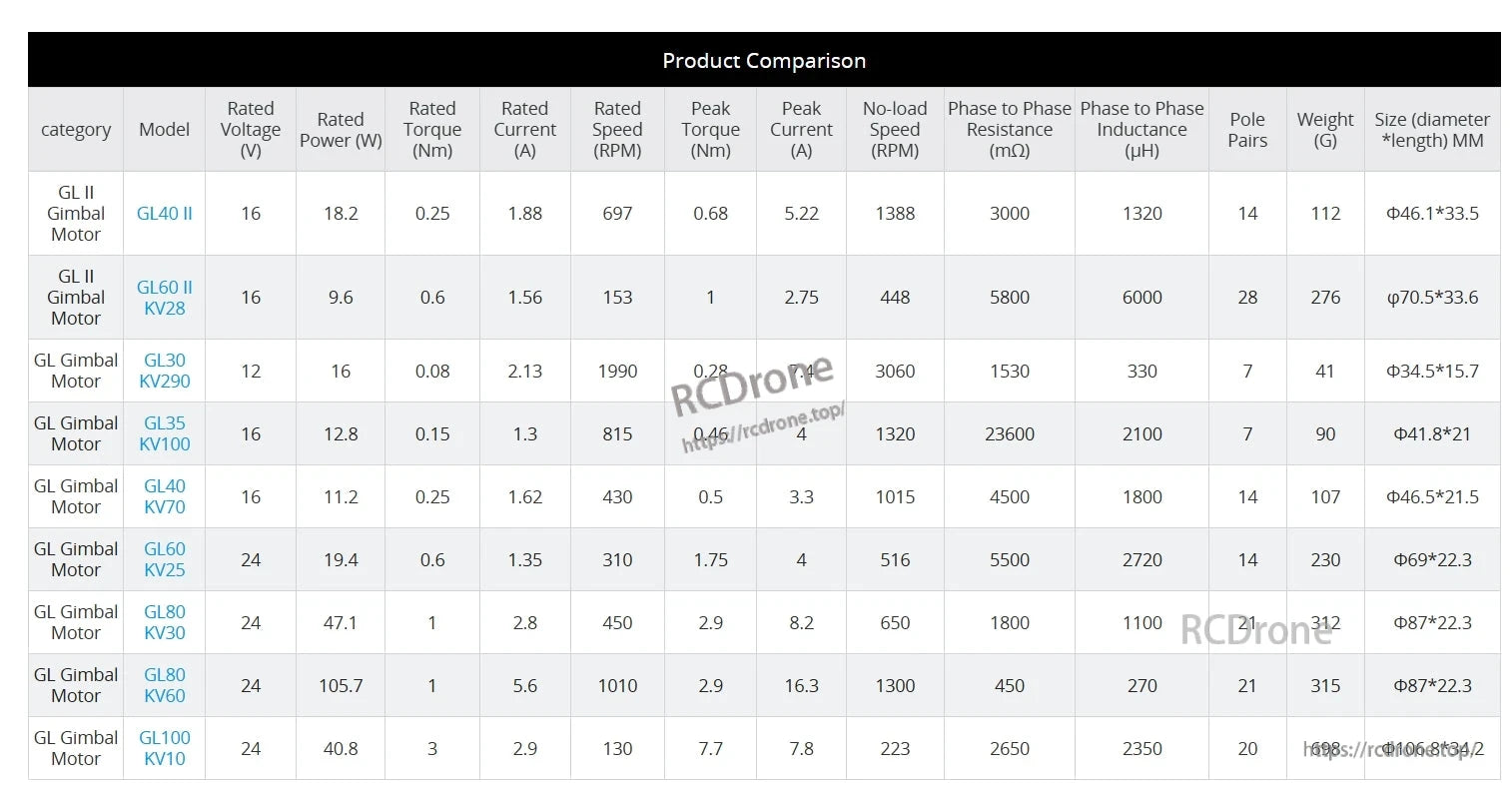
Task: Click the Phase to Phase Inductance header
Action: [1141, 130]
